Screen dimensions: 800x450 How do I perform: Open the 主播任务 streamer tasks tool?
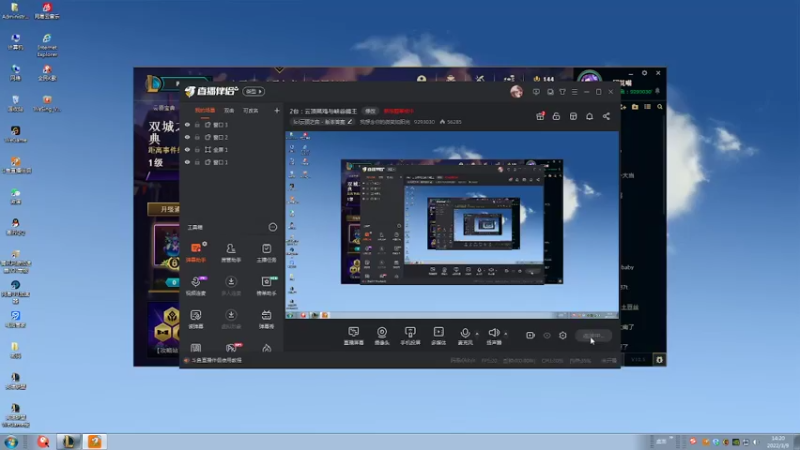coord(266,252)
